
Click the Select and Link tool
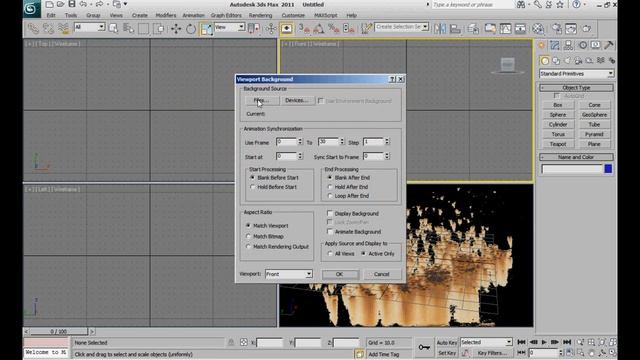[x=33, y=29]
